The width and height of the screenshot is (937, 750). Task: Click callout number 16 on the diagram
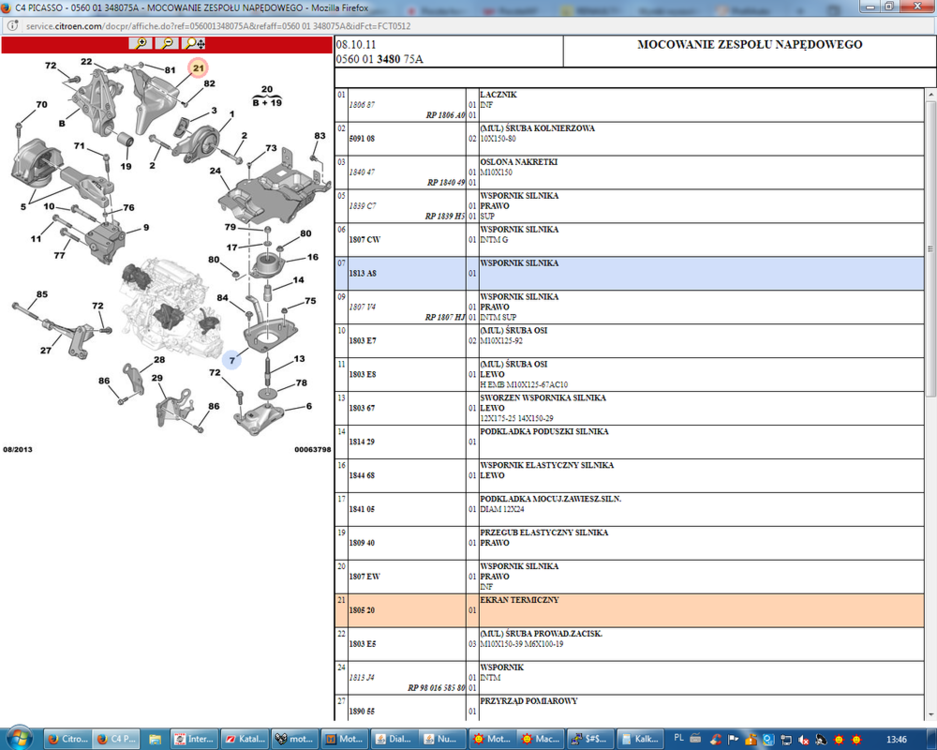tap(313, 257)
